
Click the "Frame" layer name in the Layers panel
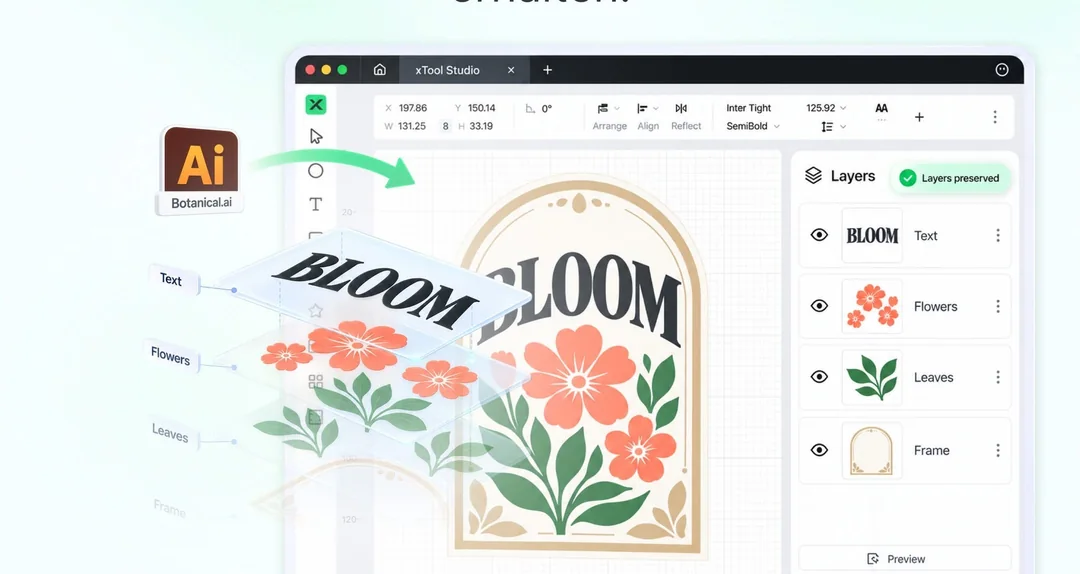pos(931,451)
